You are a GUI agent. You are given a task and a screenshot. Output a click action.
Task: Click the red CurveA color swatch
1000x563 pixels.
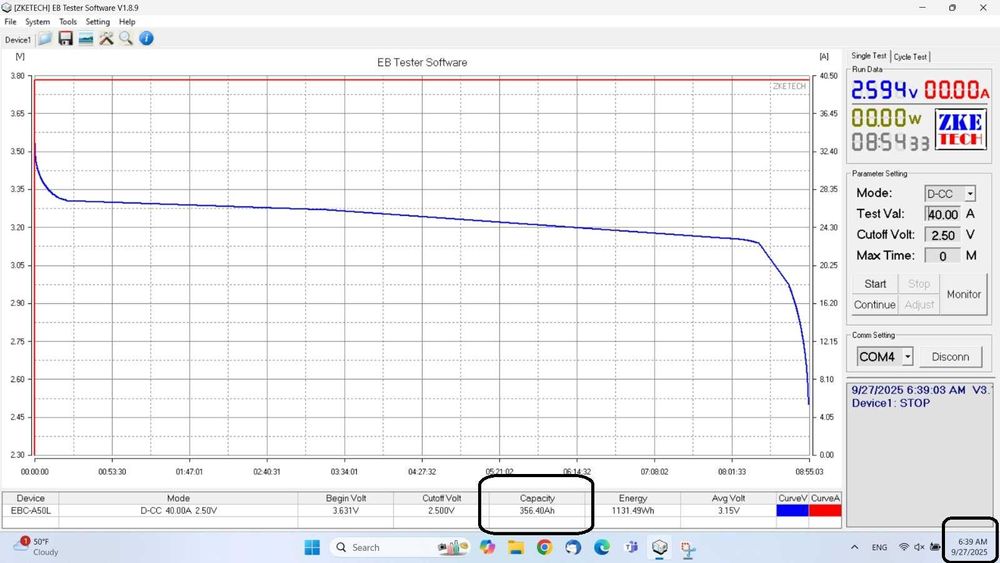click(825, 510)
